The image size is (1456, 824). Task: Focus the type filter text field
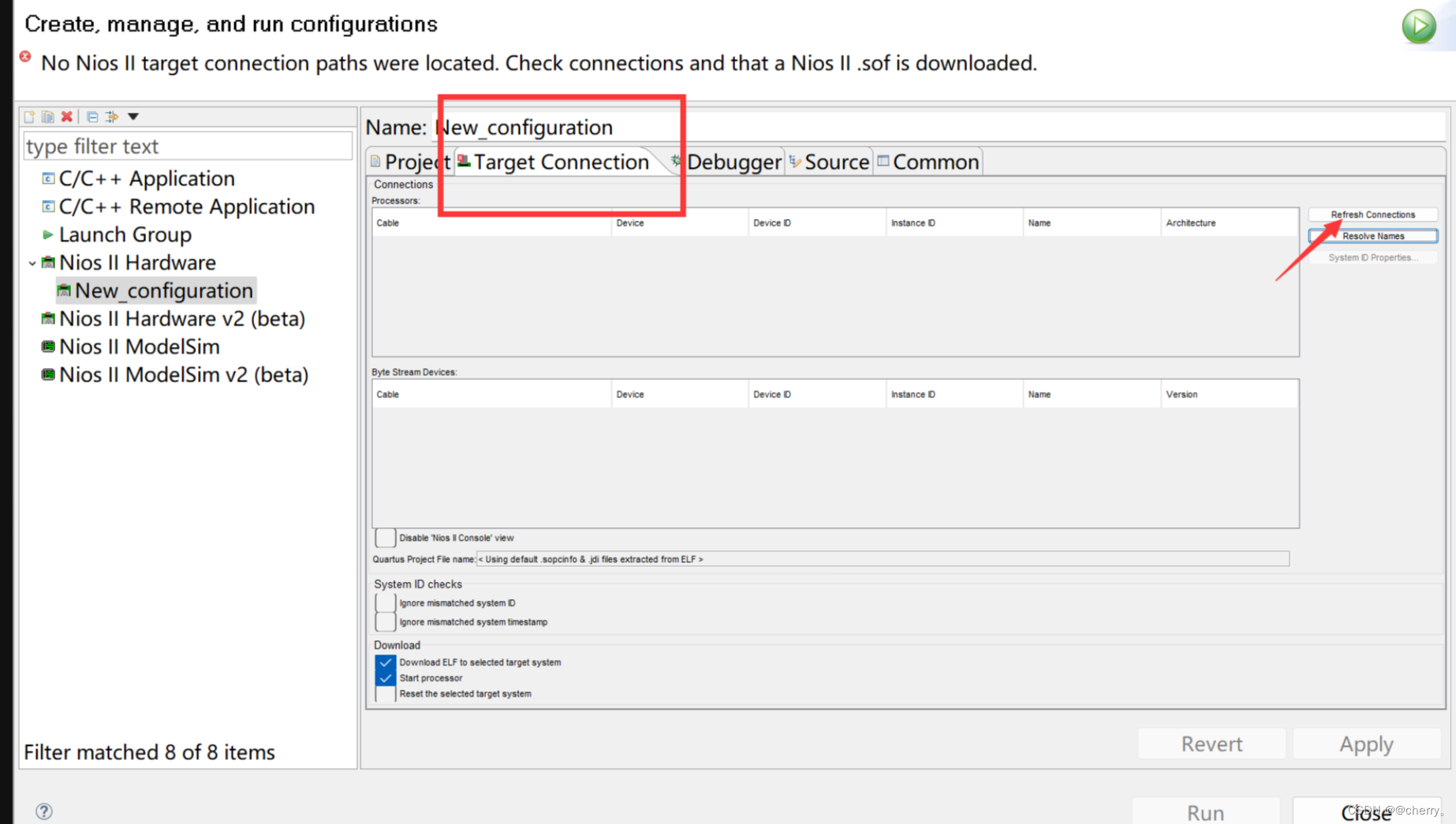[188, 146]
